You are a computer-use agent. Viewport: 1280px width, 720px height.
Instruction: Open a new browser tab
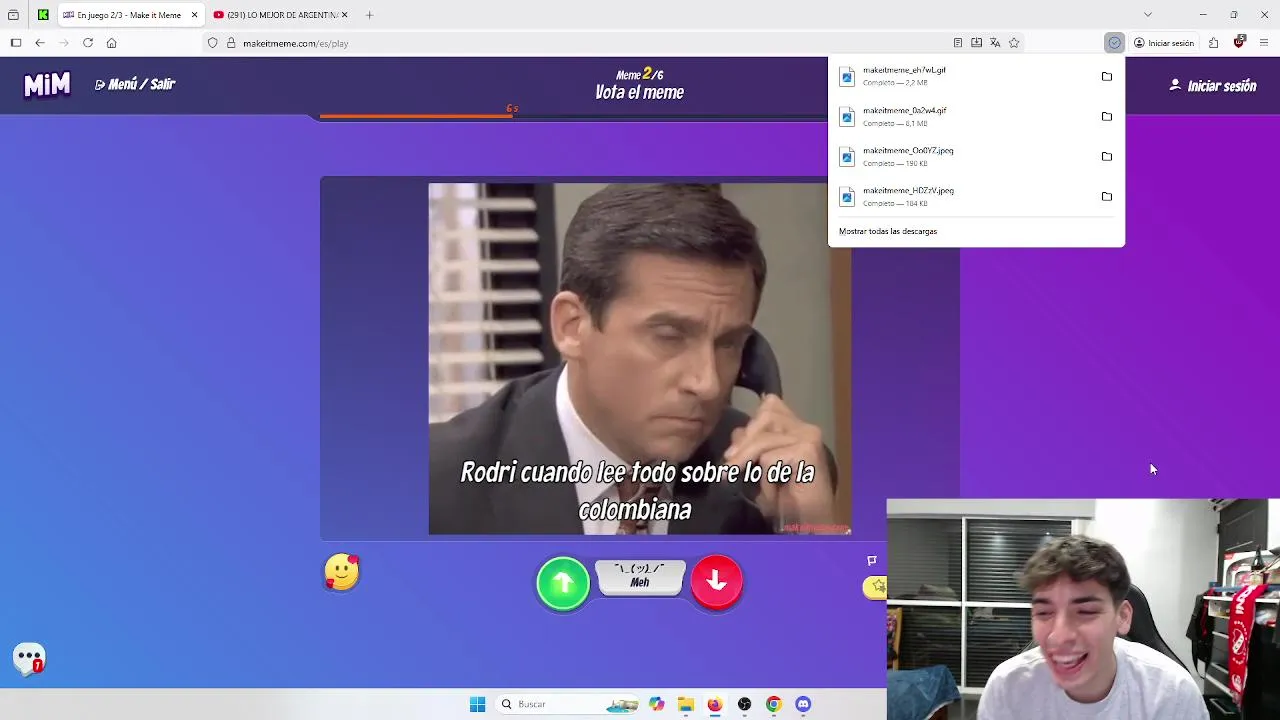coord(369,15)
